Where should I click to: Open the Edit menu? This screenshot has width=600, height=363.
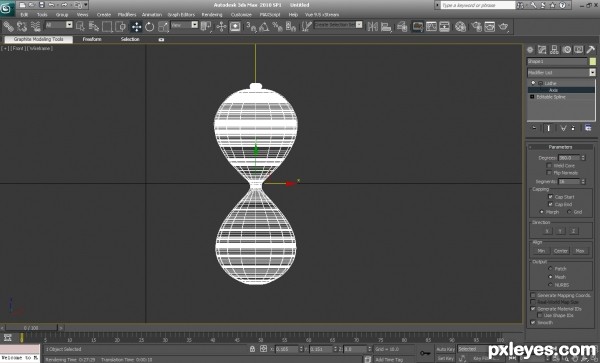click(x=24, y=15)
